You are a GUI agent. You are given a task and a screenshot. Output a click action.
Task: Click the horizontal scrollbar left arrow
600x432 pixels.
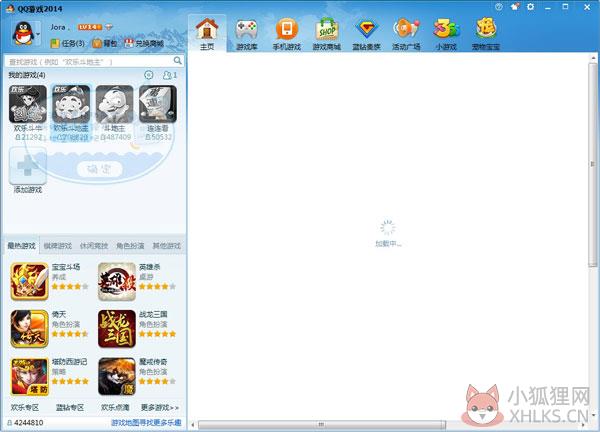[192, 424]
